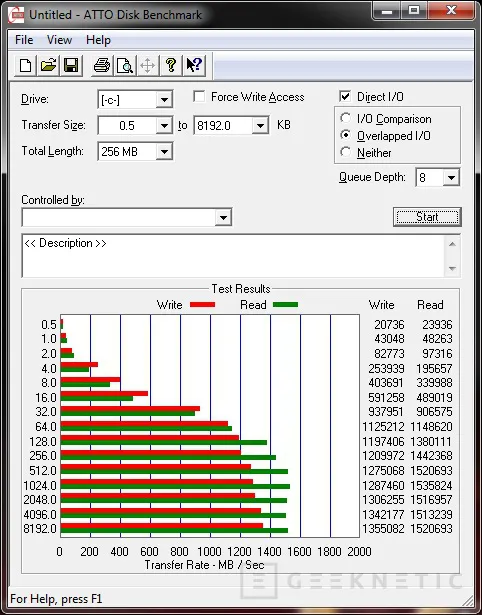Click the 512.0 transfer size row label
Image resolution: width=482 pixels, height=615 pixels.
[x=43, y=470]
